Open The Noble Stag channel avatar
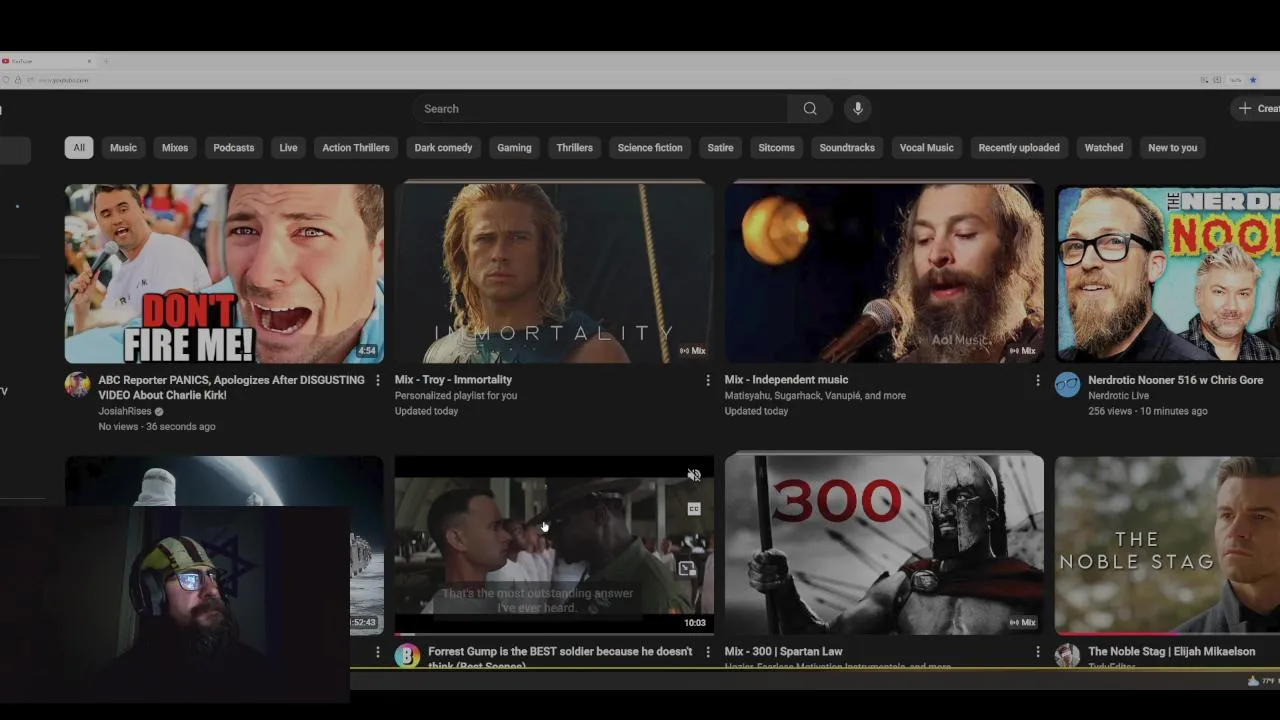This screenshot has height=720, width=1280. pyautogui.click(x=1067, y=656)
